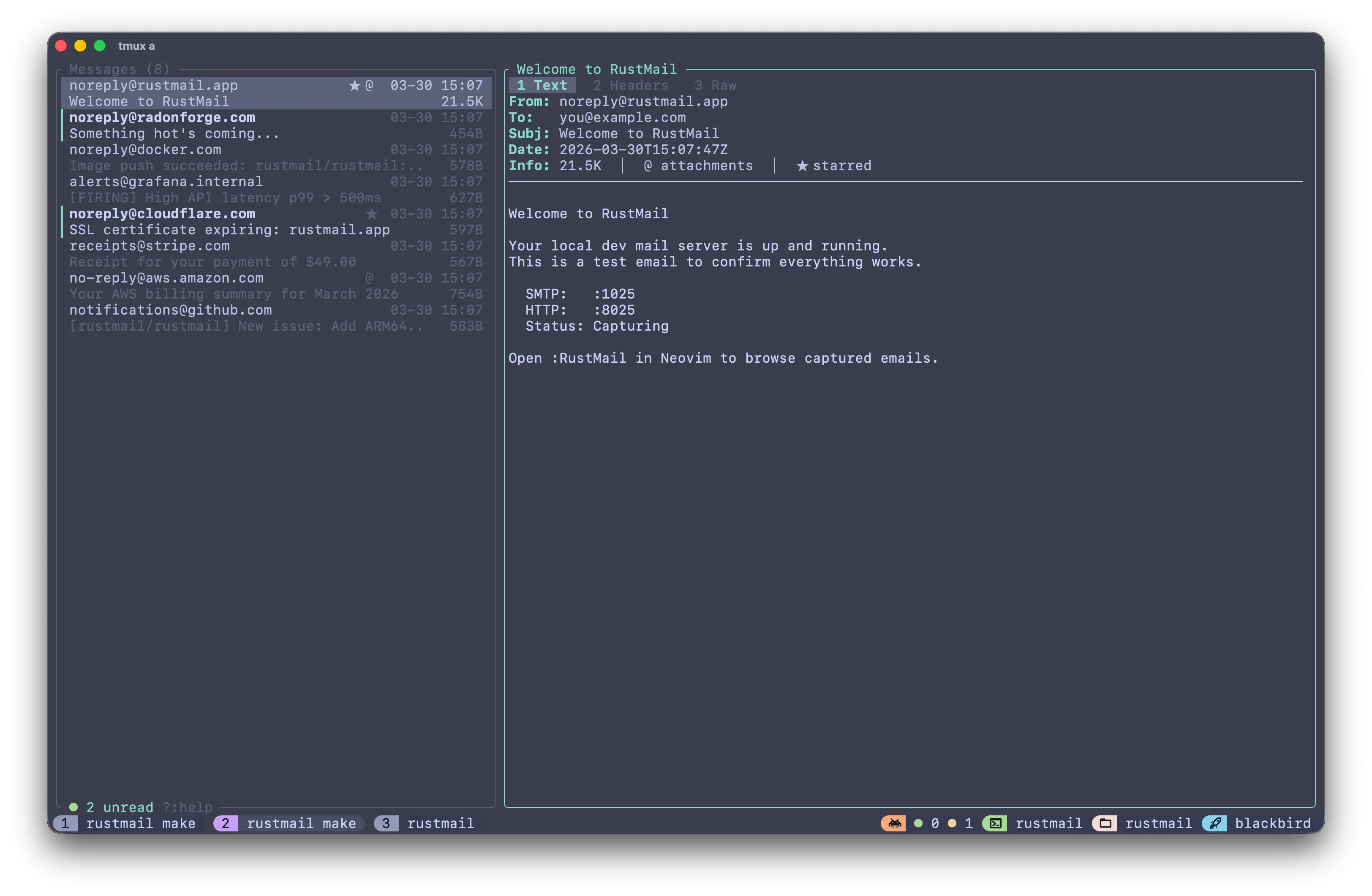
Task: Click the size '454B' on radonforge row
Action: point(466,134)
